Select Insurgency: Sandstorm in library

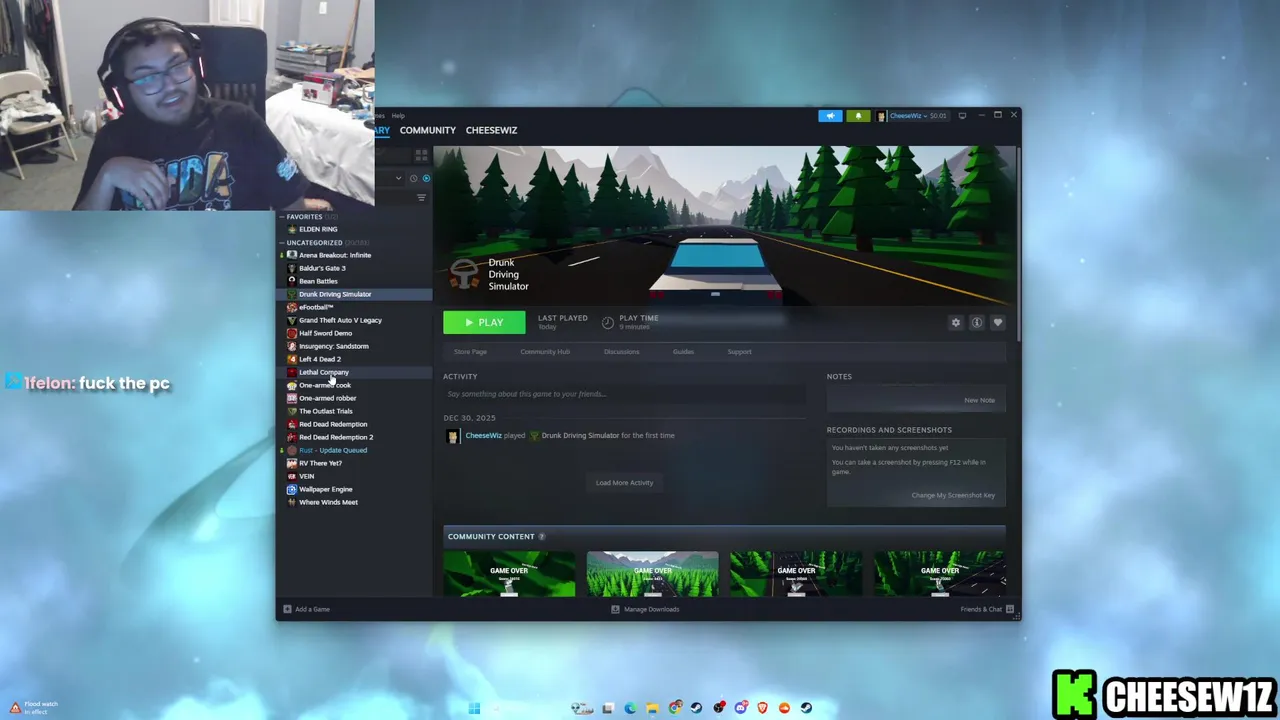pos(354,346)
